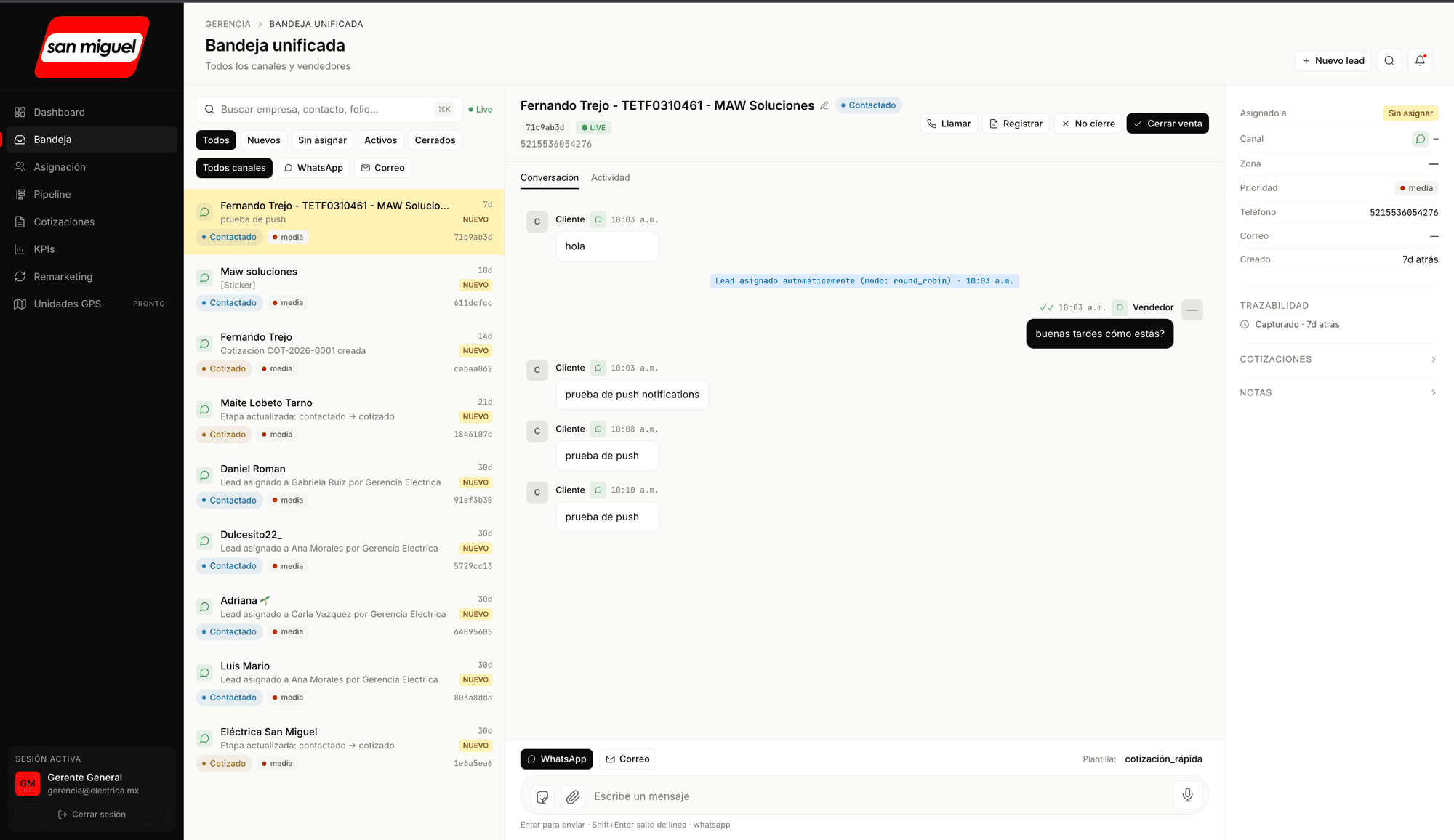Select the Todos canales filter
The image size is (1454, 840).
tap(234, 168)
